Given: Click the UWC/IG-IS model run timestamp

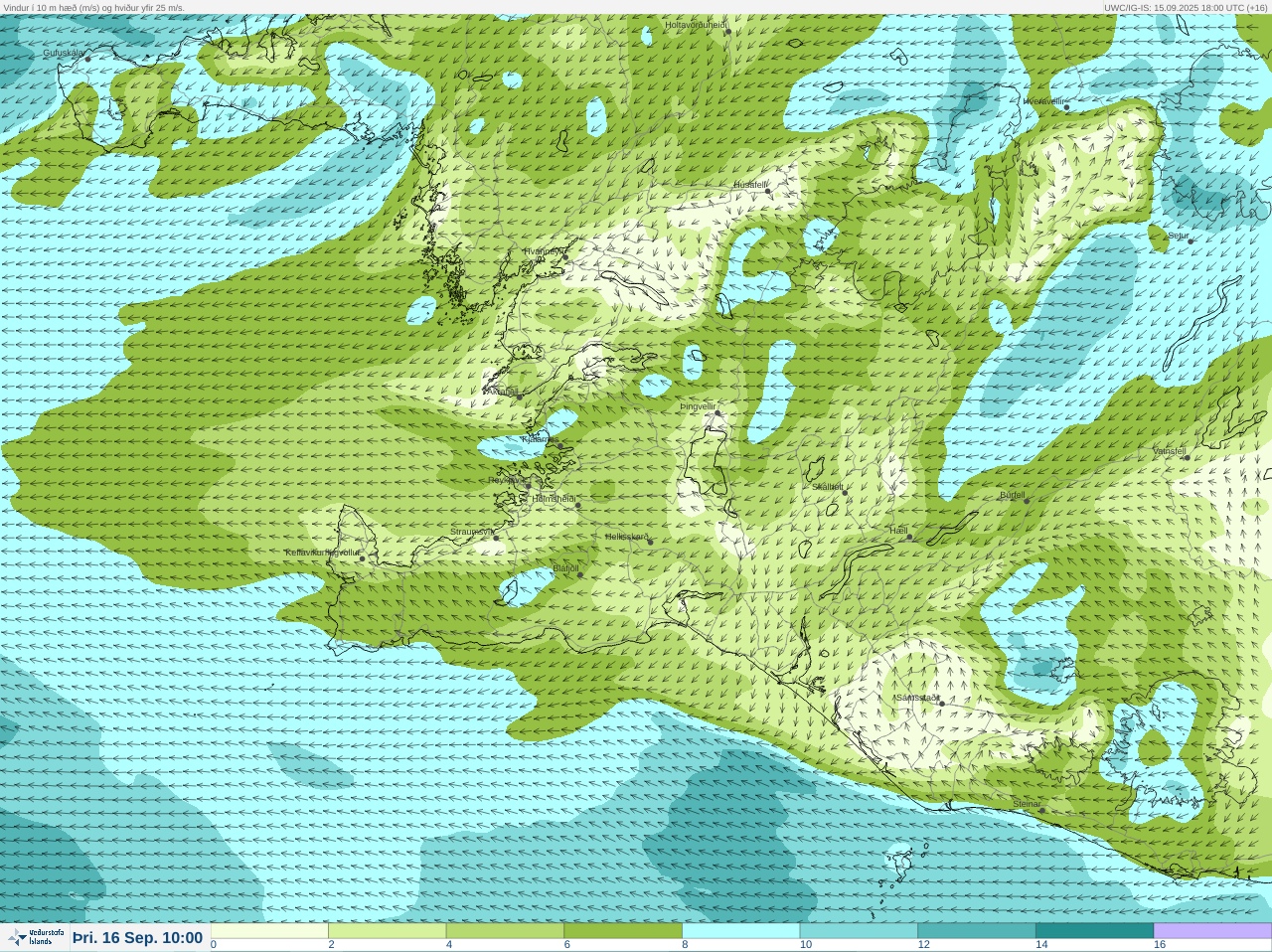Looking at the screenshot, I should [1185, 7].
